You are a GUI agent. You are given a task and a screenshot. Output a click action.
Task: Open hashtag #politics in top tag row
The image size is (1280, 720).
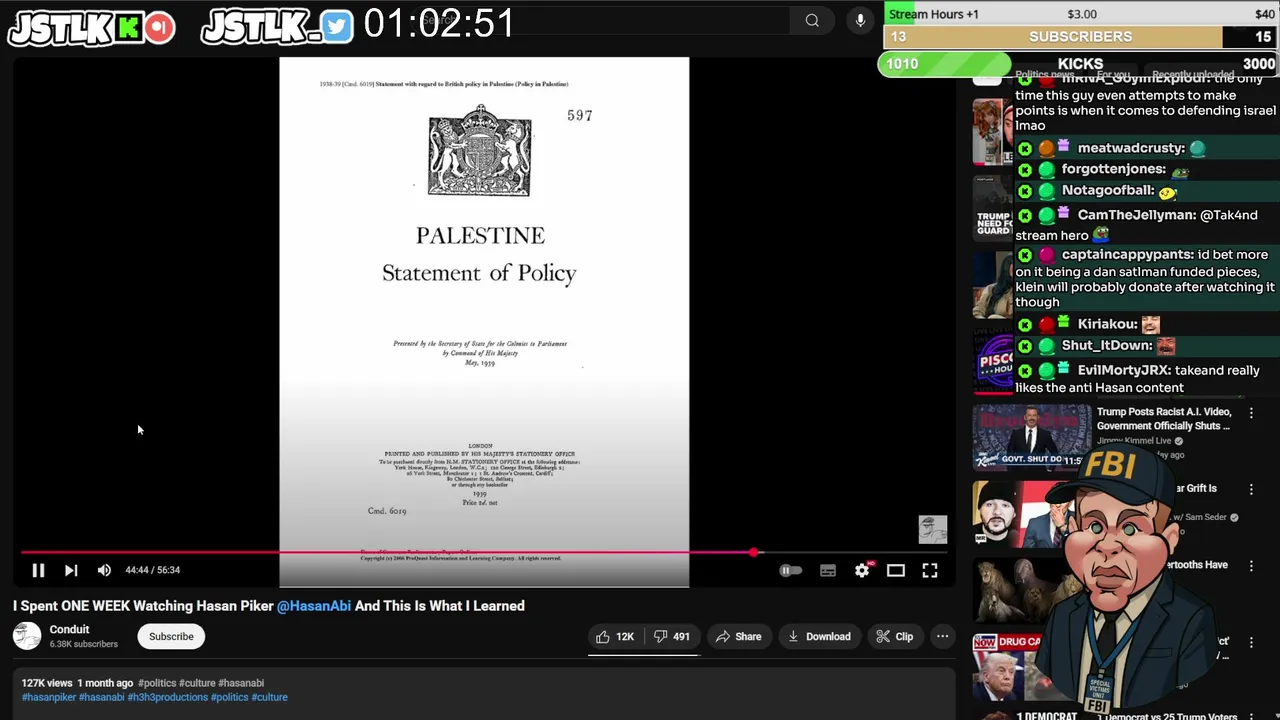point(157,683)
